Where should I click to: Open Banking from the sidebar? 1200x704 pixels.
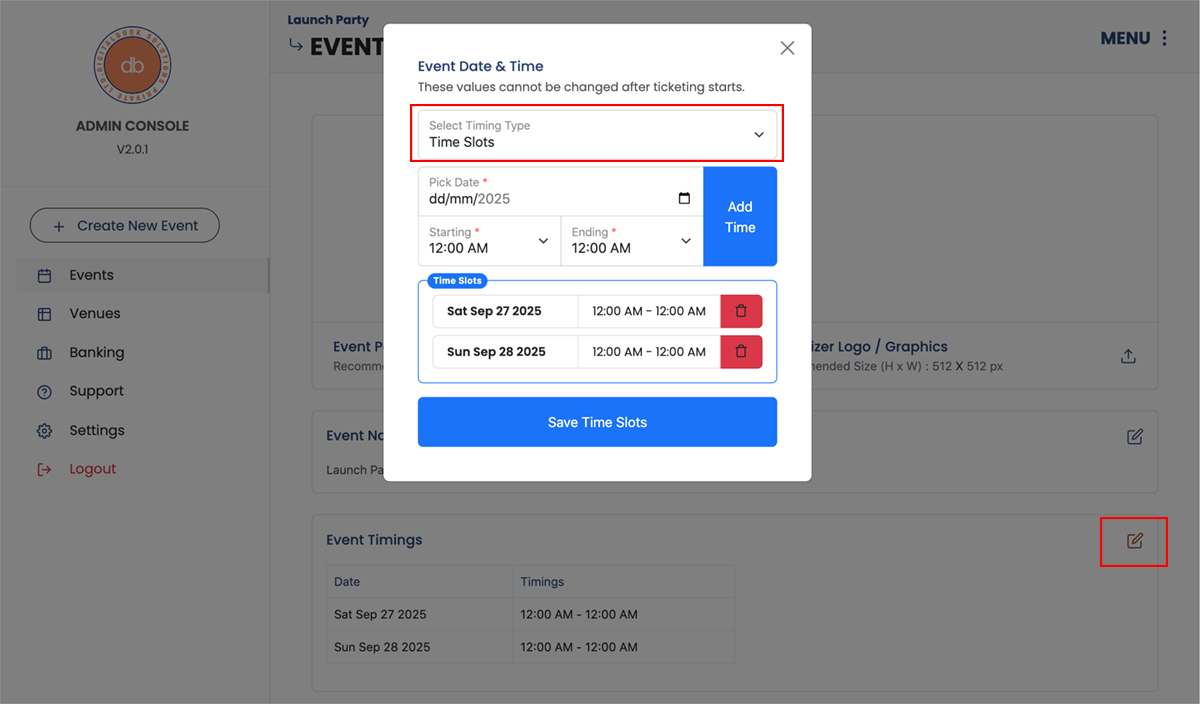click(x=96, y=353)
